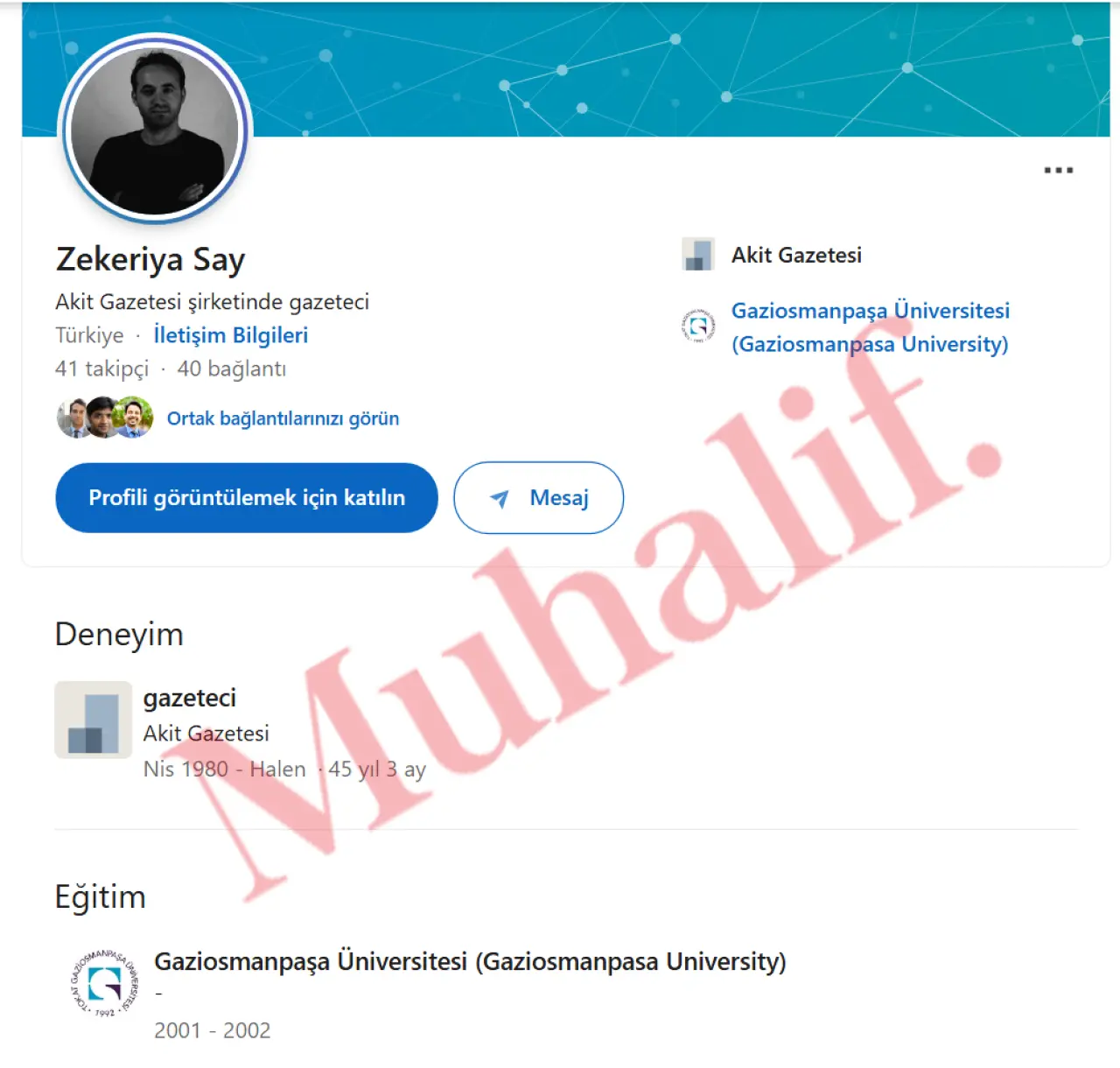The image size is (1120, 1068).
Task: Click Ortak bağlantılarınızı görün link
Action: click(283, 418)
